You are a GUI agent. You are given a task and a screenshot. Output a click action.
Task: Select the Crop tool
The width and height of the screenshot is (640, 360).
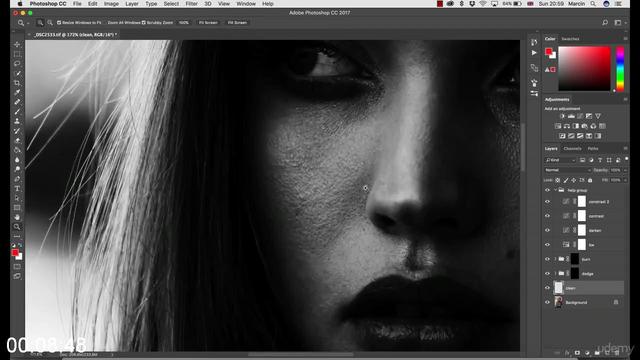click(x=17, y=83)
